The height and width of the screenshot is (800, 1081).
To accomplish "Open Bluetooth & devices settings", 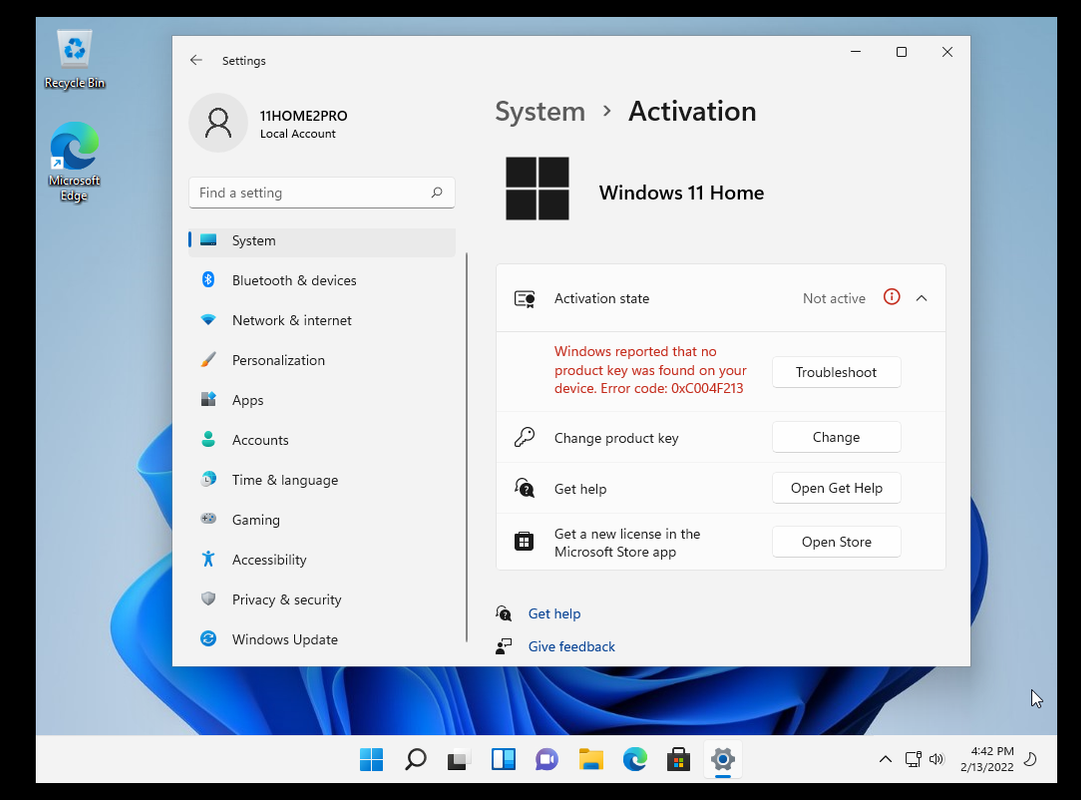I will [322, 280].
